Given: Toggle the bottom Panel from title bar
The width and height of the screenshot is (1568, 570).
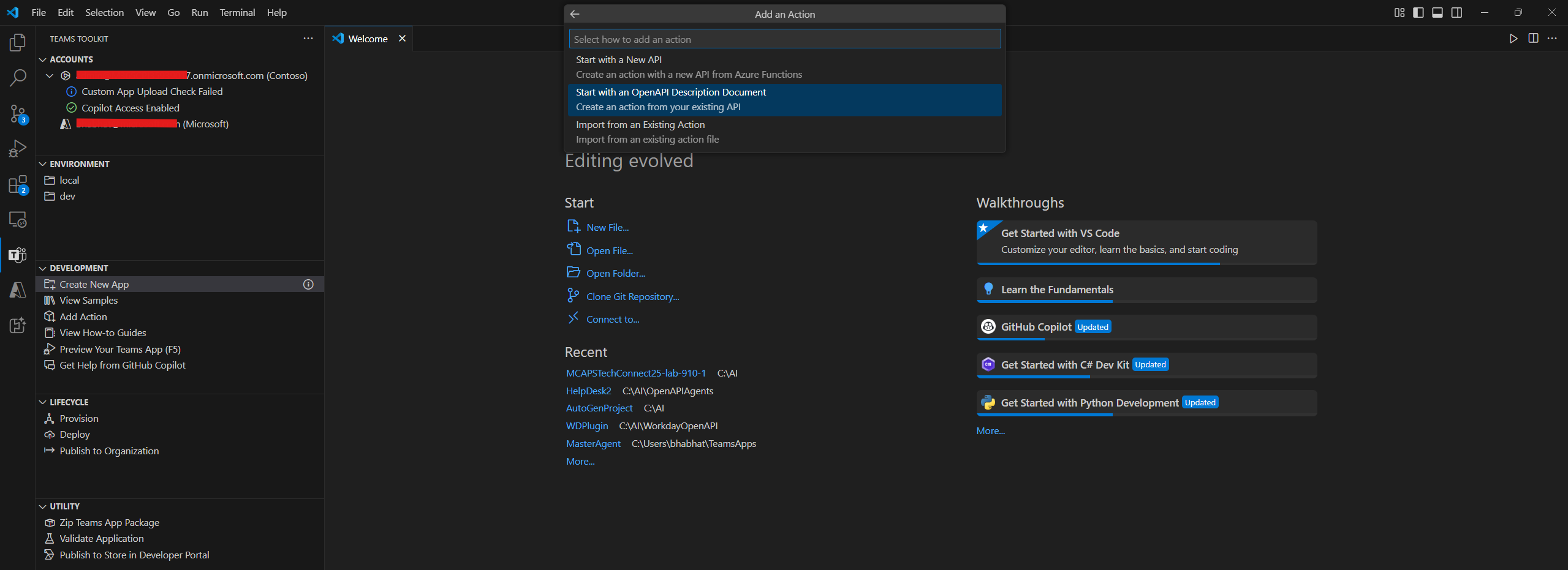Looking at the screenshot, I should [1437, 13].
